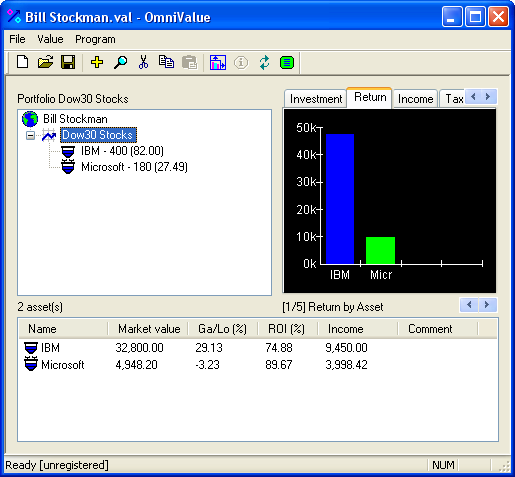This screenshot has height=477, width=515.
Task: Cut selection with the scissors icon
Action: (x=143, y=62)
